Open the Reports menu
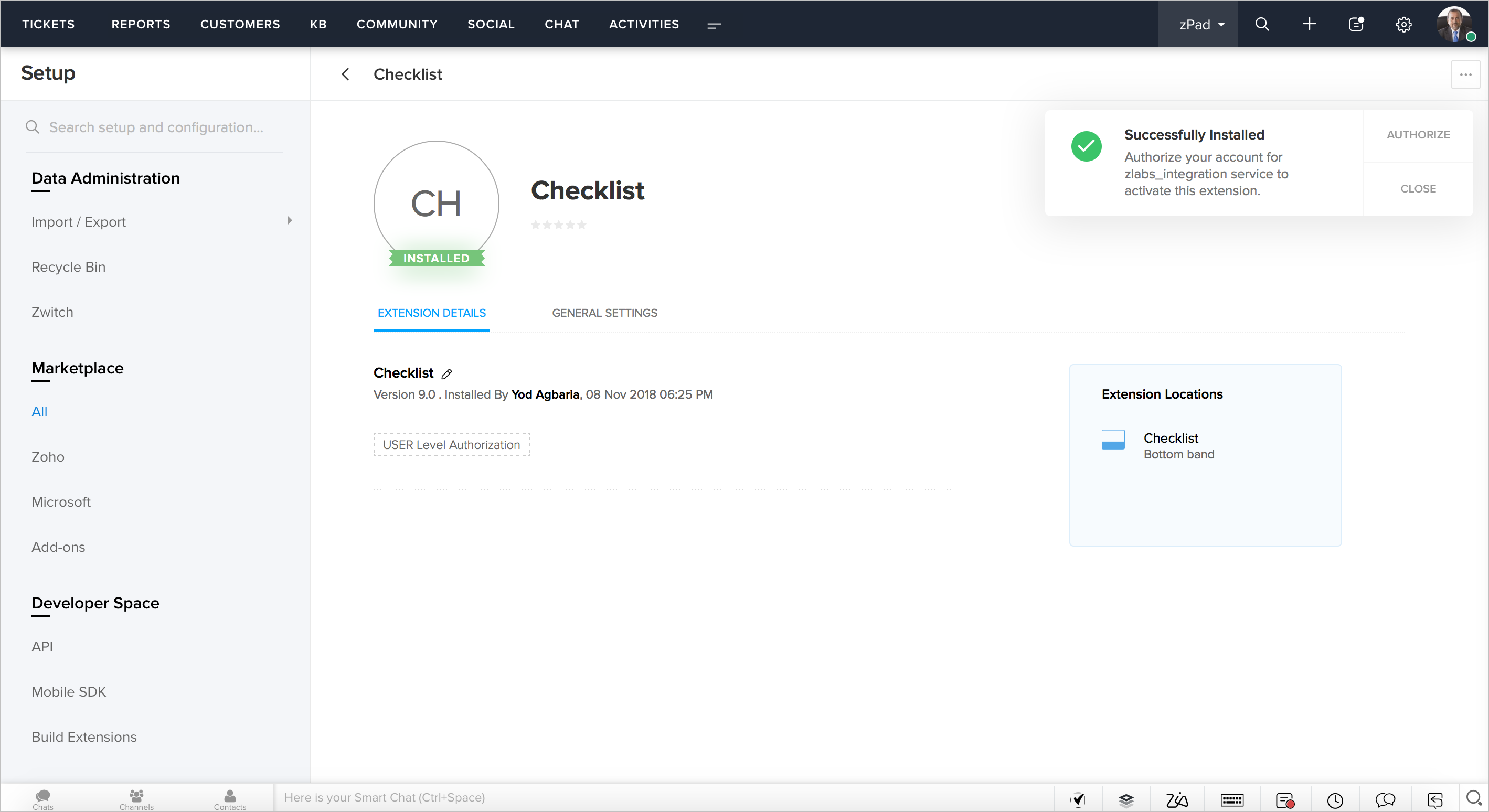The width and height of the screenshot is (1489, 812). (x=141, y=24)
